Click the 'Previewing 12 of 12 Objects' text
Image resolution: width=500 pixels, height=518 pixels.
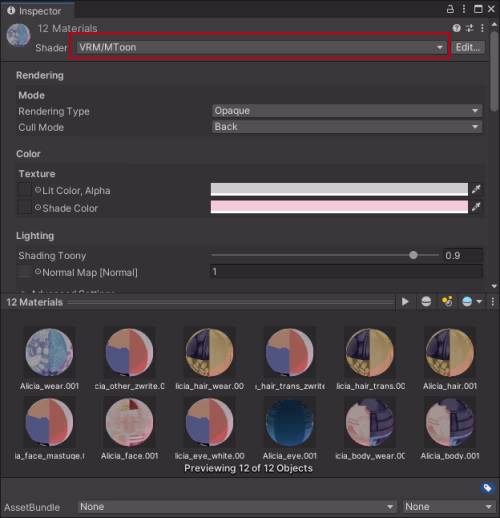pos(248,468)
